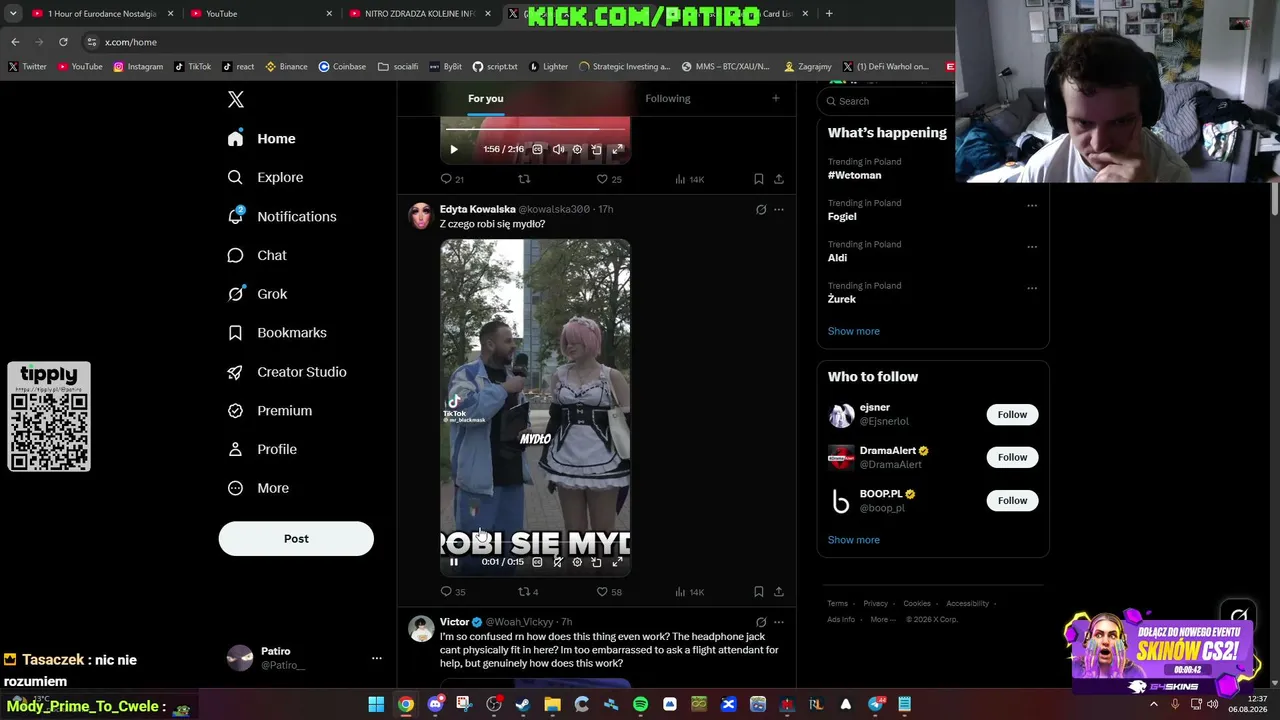Open settings gear on the 2:16 video
This screenshot has width=1280, height=720.
coord(577,149)
